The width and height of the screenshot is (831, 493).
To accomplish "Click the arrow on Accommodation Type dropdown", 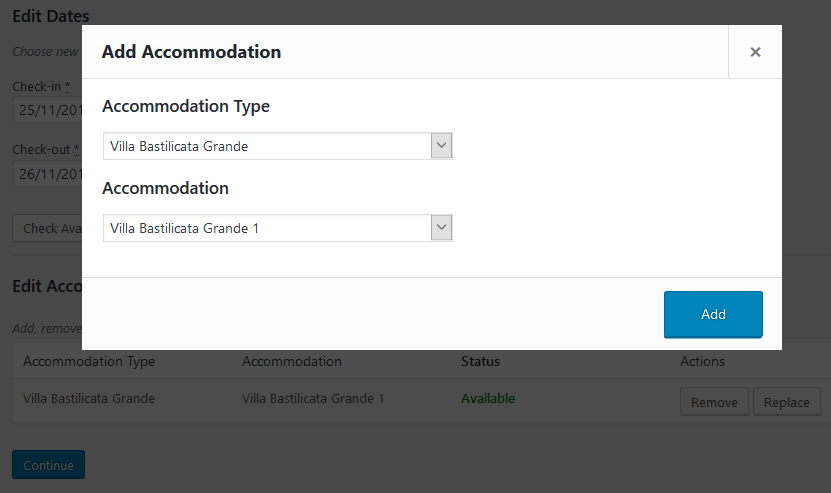I will 441,146.
